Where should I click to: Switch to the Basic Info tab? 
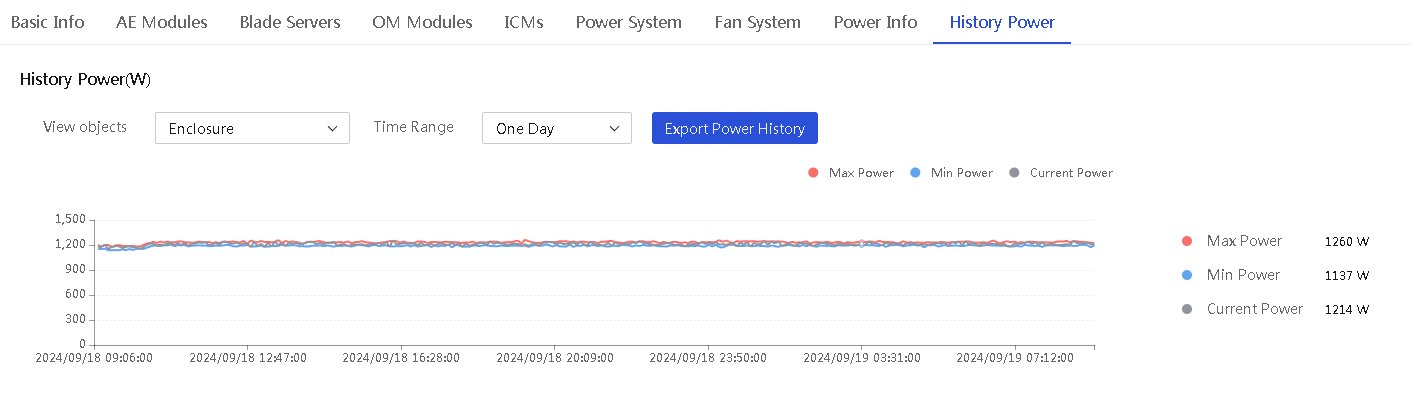coord(47,22)
